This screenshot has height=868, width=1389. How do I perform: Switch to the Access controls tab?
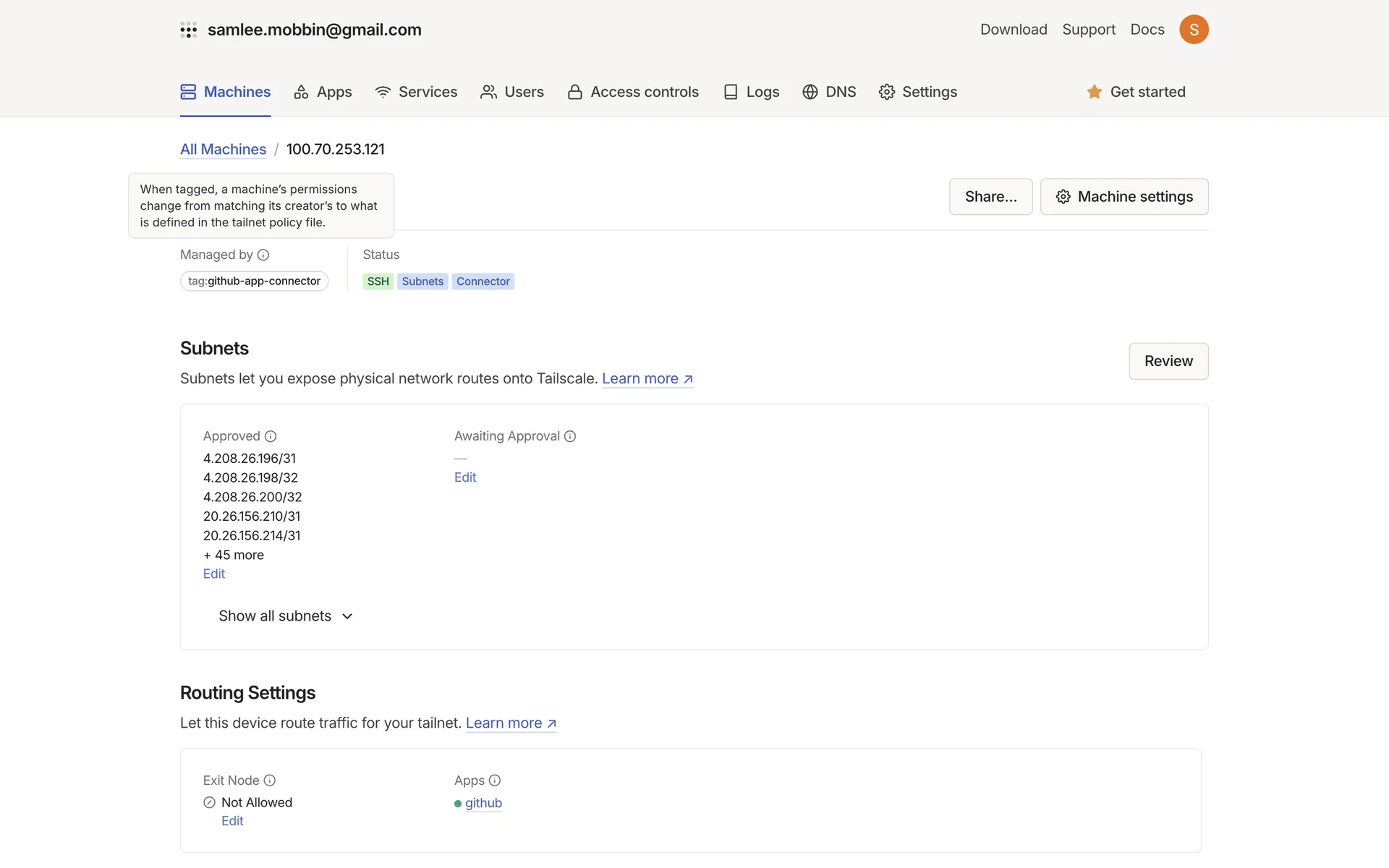[633, 92]
